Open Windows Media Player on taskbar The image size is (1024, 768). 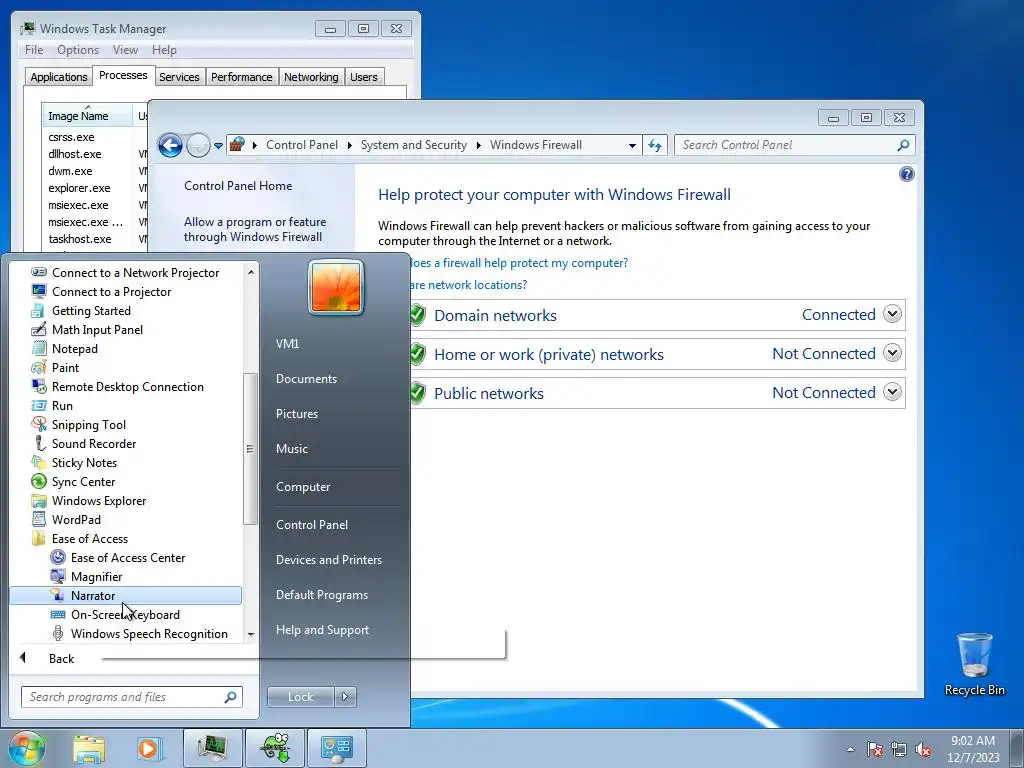tap(149, 748)
